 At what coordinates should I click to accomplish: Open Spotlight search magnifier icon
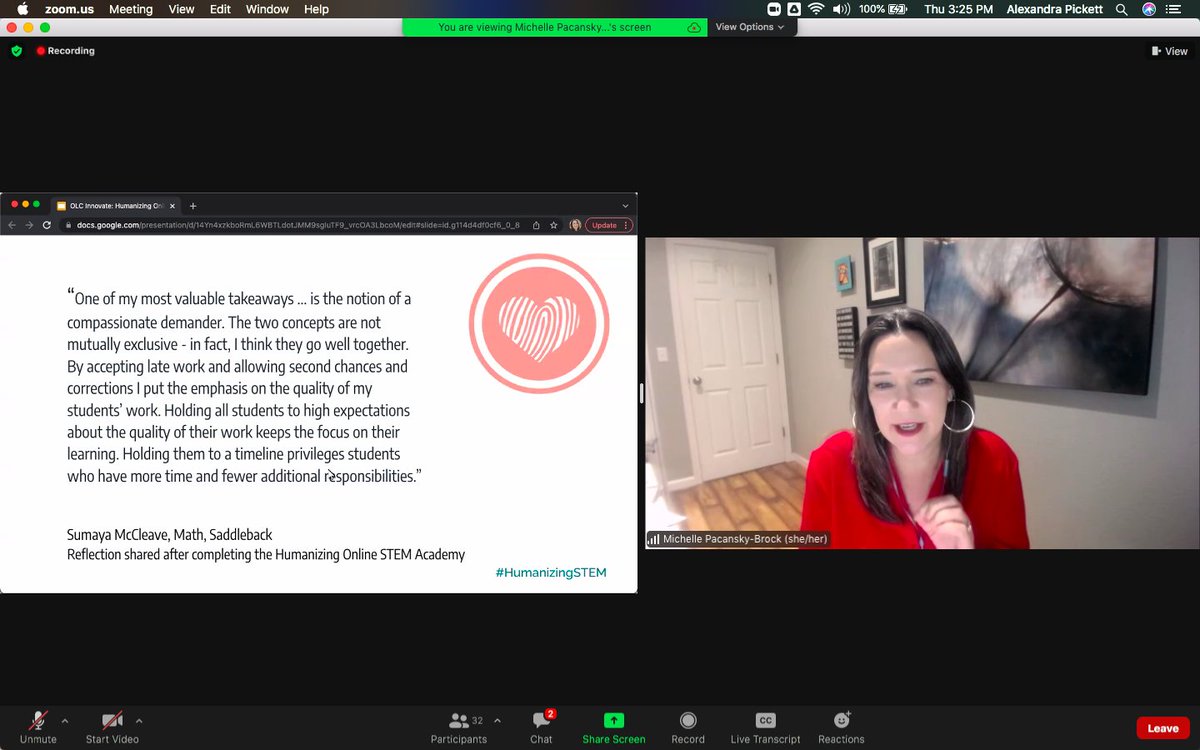(x=1122, y=9)
